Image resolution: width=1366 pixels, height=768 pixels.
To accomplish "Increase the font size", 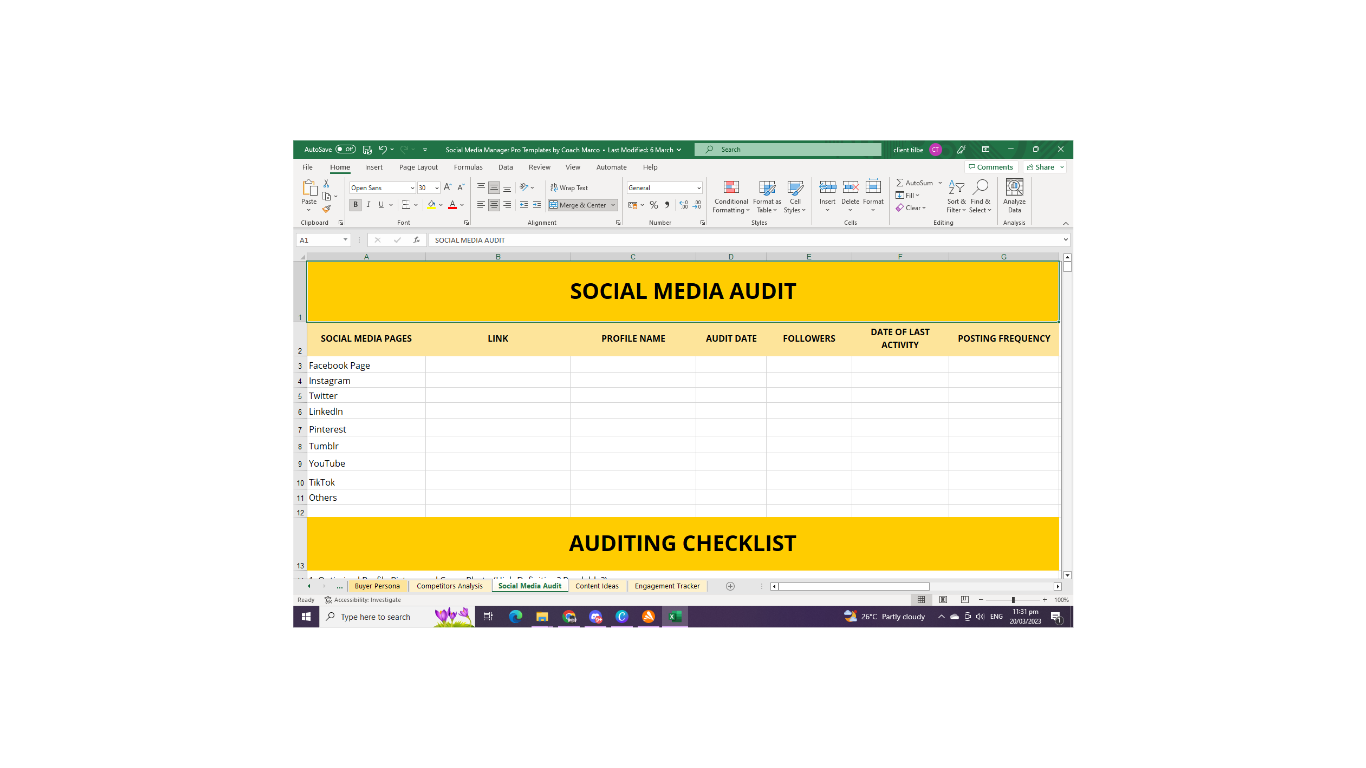I will pyautogui.click(x=448, y=187).
